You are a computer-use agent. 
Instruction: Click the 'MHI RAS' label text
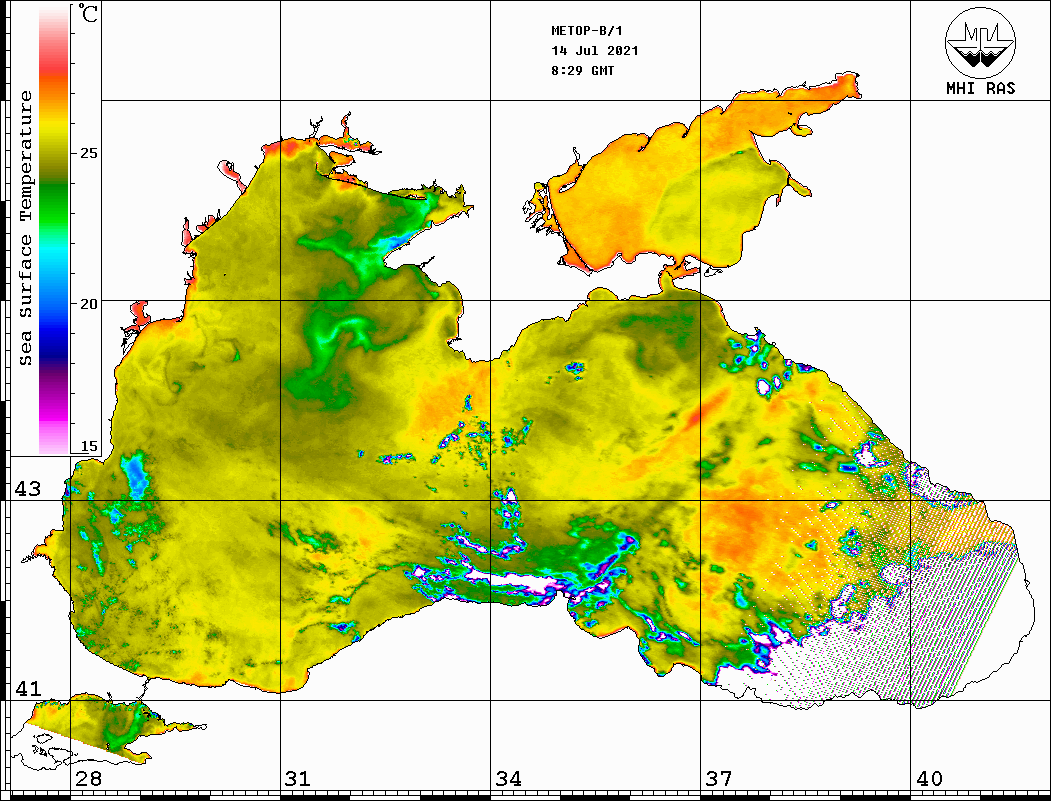(x=981, y=88)
